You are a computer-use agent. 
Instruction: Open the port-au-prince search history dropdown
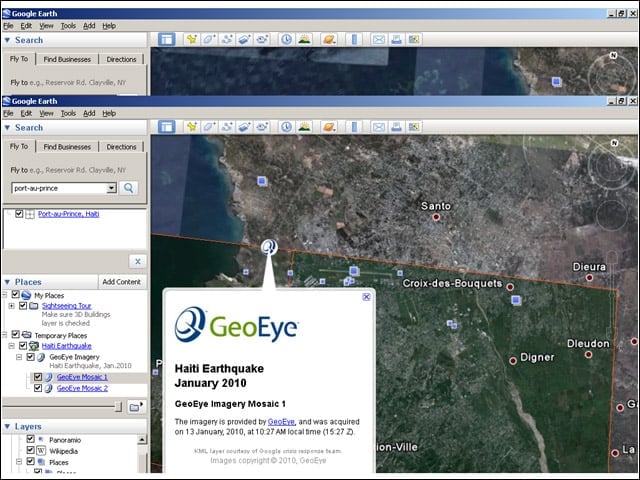click(x=111, y=188)
